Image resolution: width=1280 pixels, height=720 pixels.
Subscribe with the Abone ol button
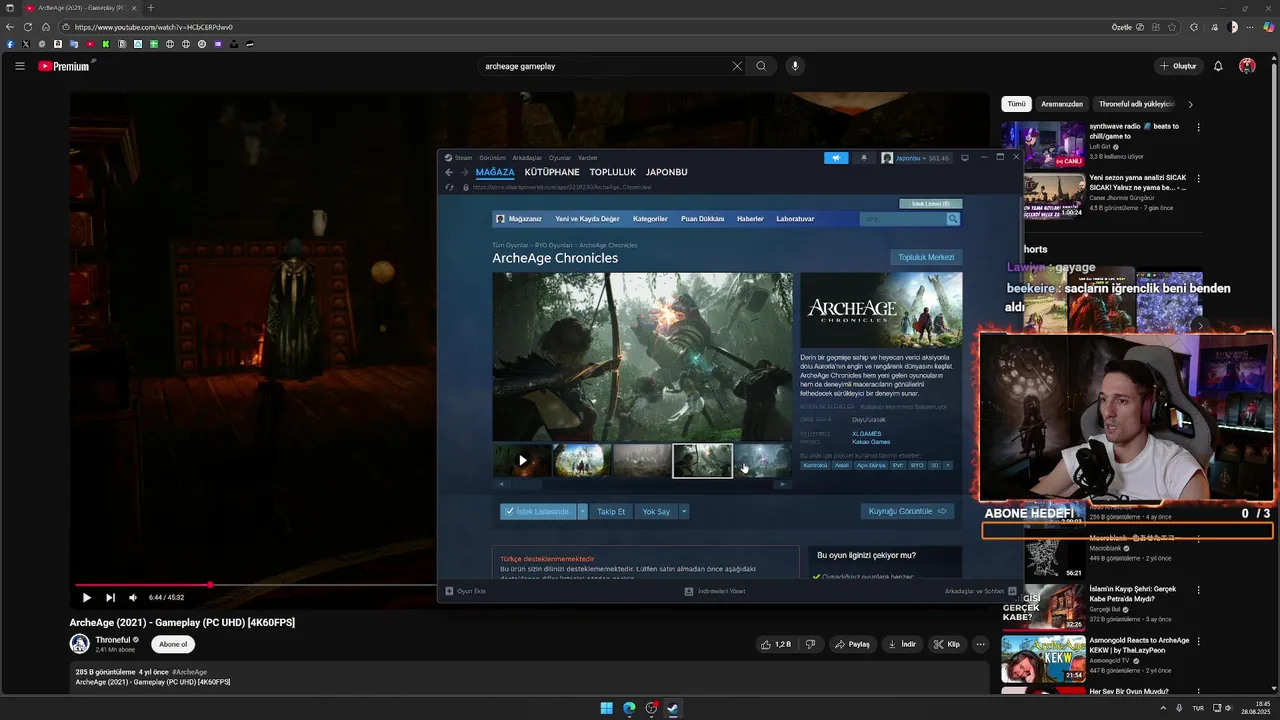pyautogui.click(x=173, y=644)
